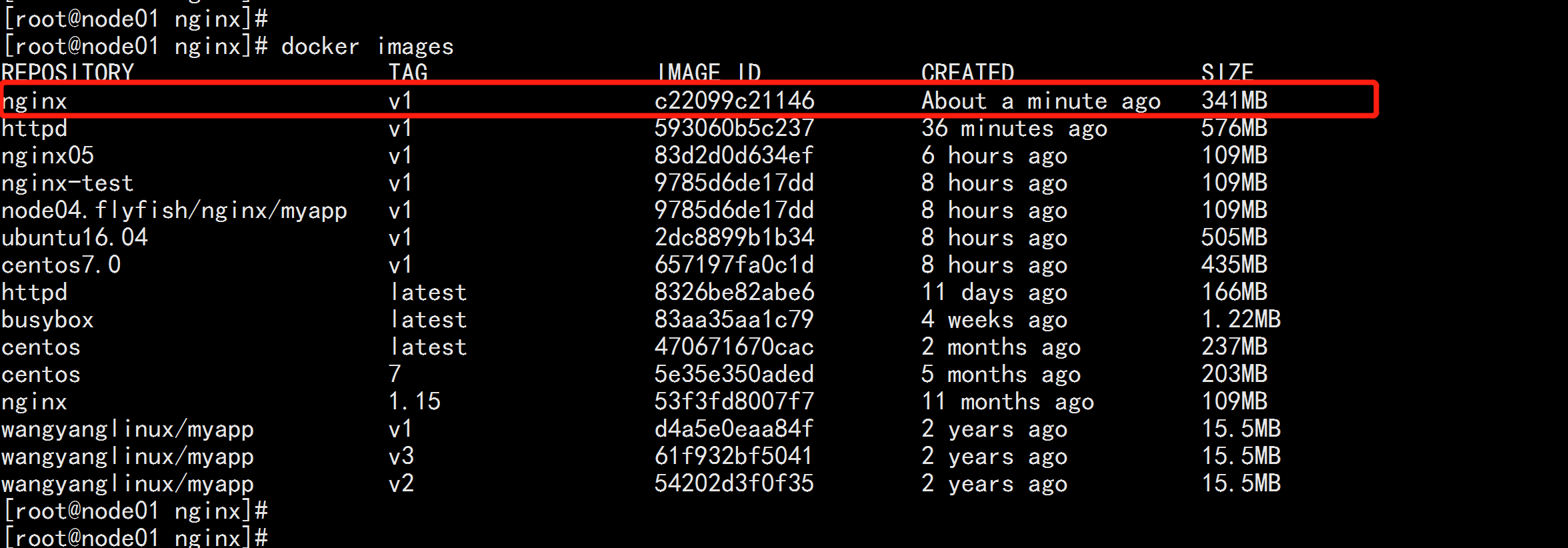Click node04.flyfish/nginx/myapp repository name
The width and height of the screenshot is (1568, 548).
(174, 211)
